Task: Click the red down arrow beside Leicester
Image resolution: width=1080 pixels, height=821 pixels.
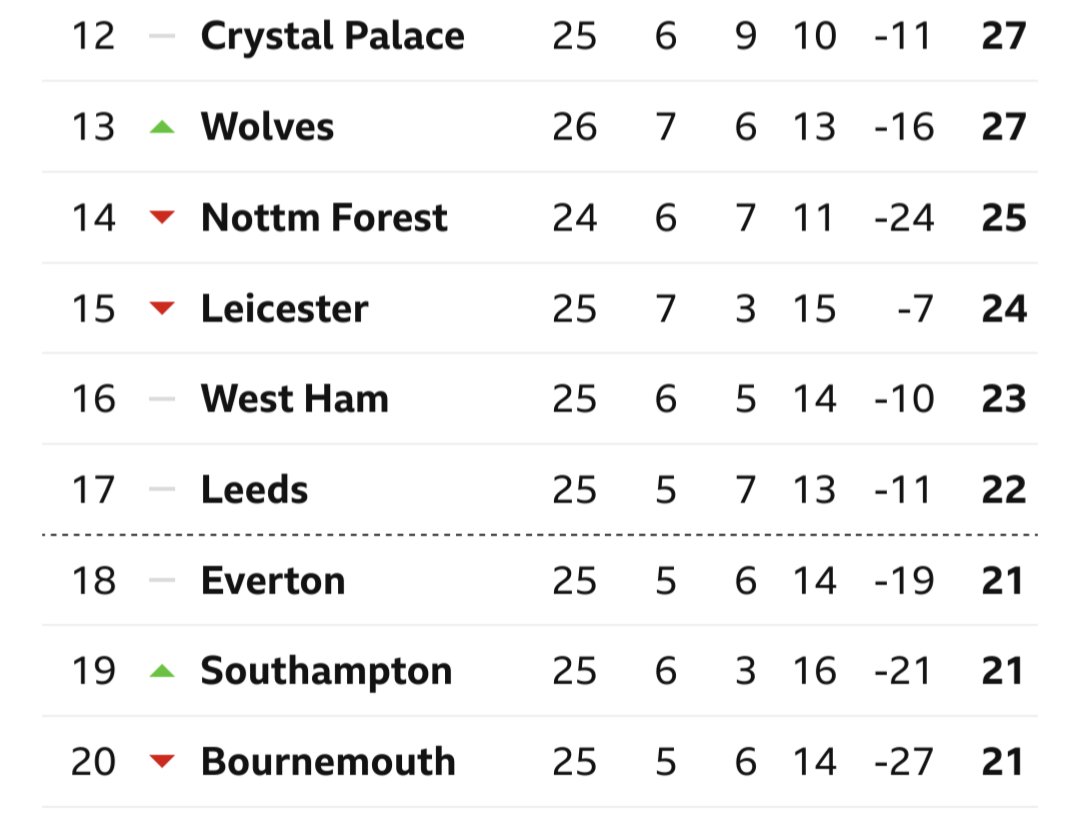Action: coord(162,308)
